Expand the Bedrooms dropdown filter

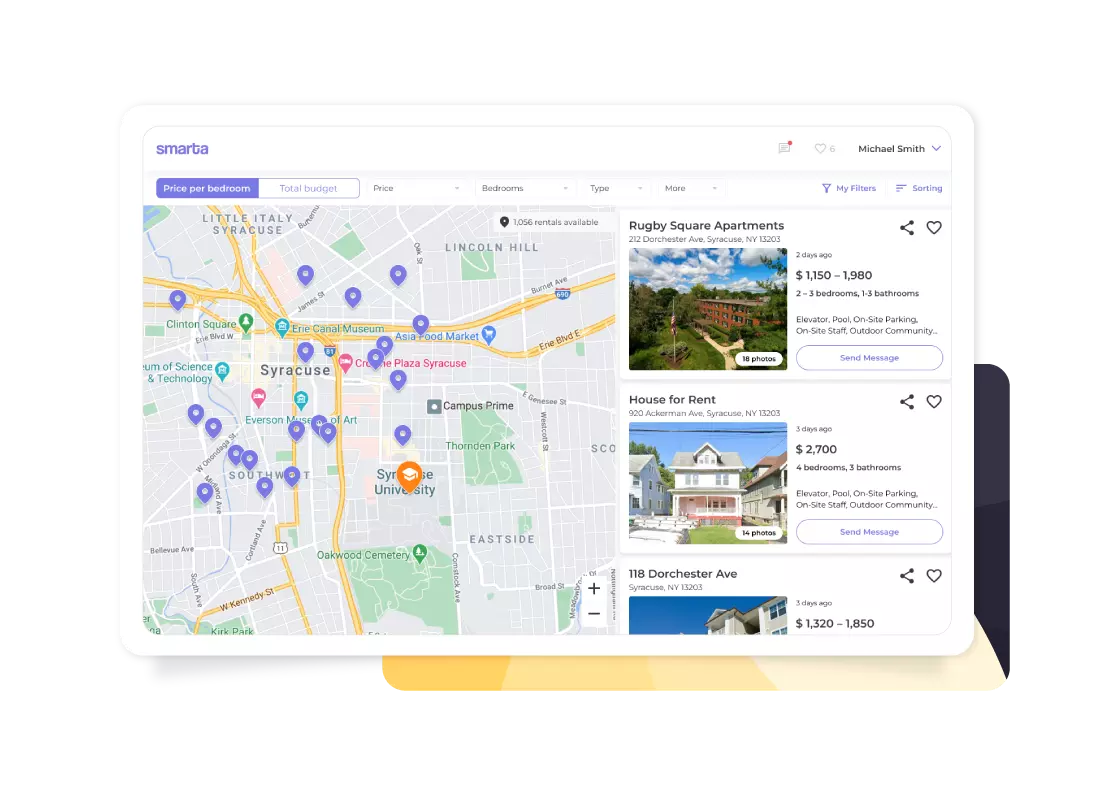pos(525,188)
